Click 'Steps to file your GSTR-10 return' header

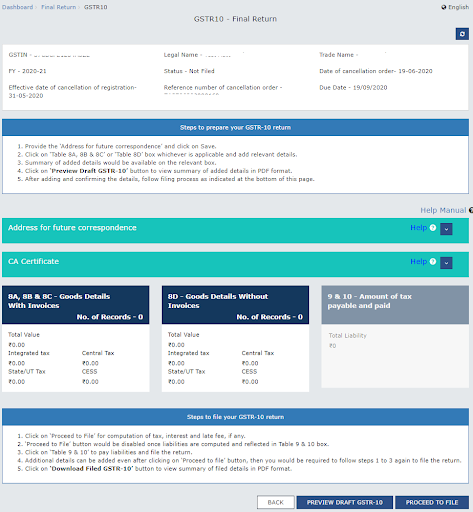pos(235,417)
